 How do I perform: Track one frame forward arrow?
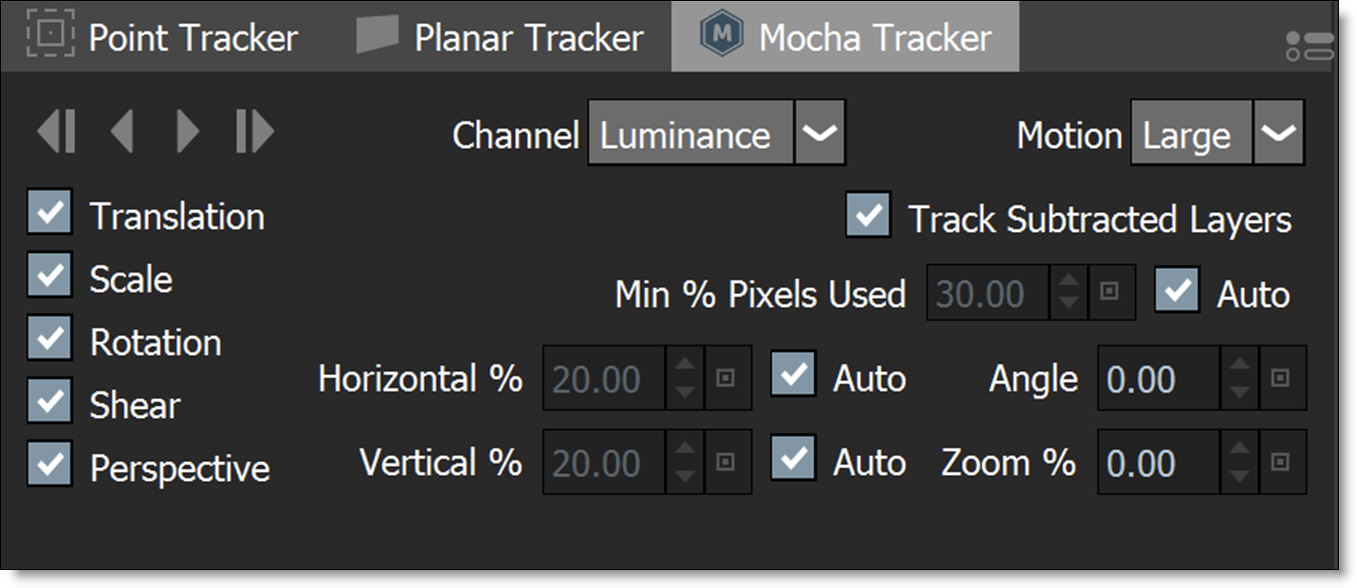tap(187, 132)
